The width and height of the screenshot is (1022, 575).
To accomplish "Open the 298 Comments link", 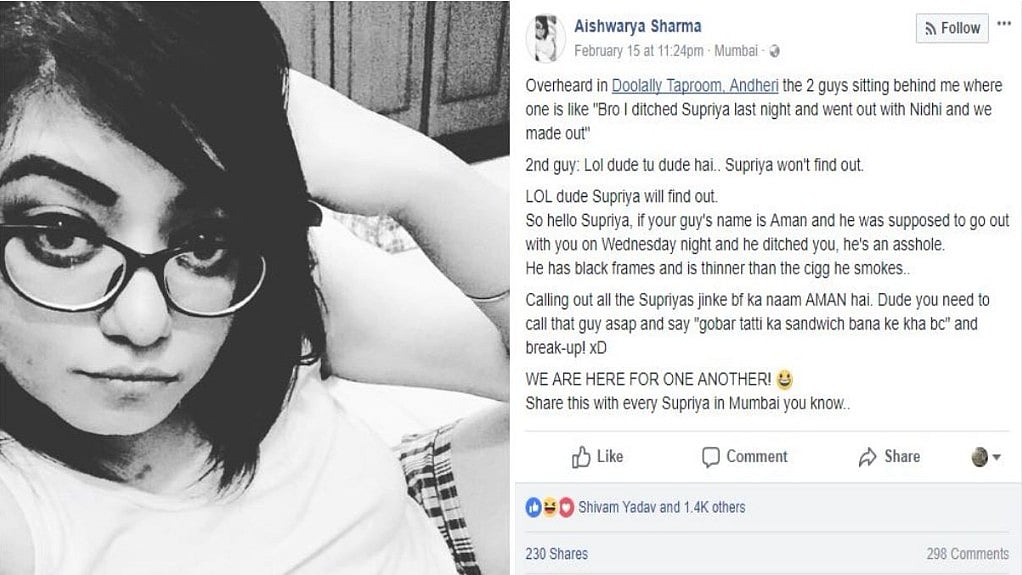I will (x=967, y=553).
